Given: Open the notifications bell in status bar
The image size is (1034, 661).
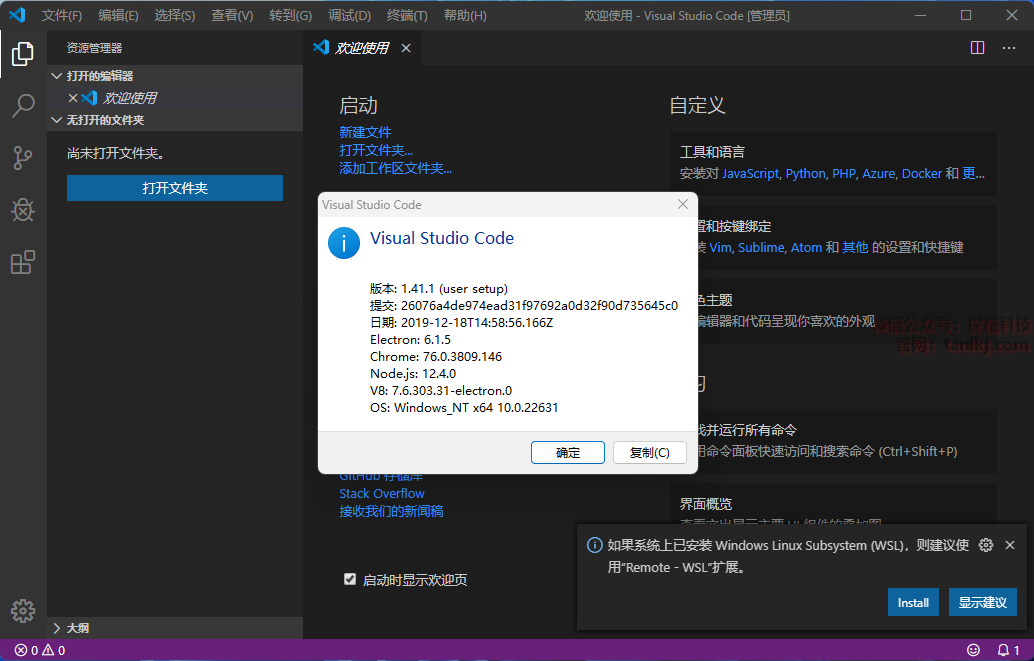Looking at the screenshot, I should tap(1008, 650).
